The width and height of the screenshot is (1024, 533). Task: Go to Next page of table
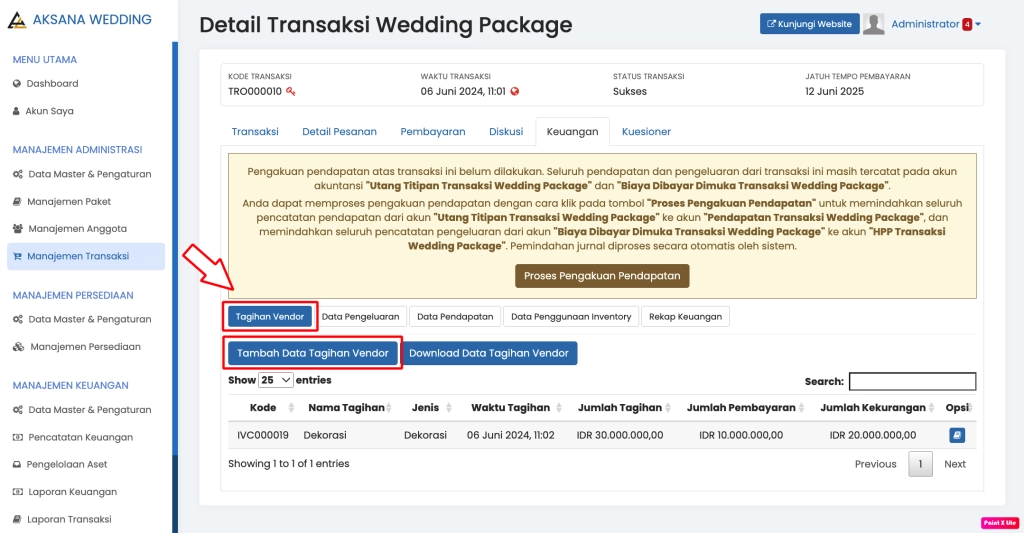point(955,464)
